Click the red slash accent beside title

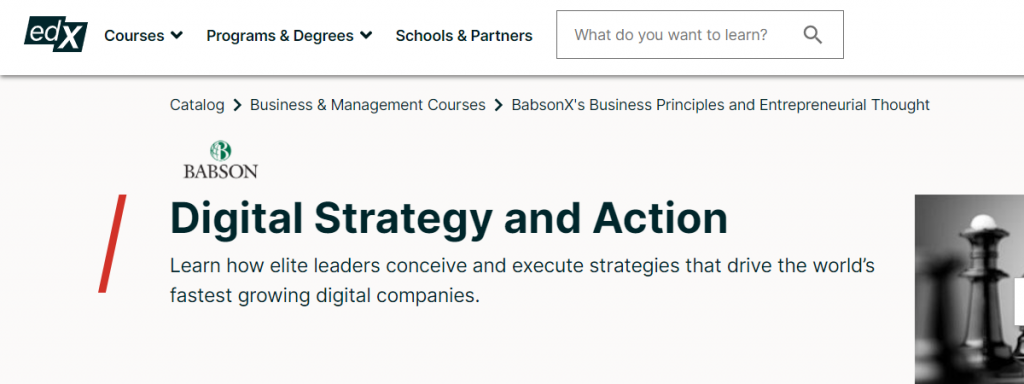pos(112,243)
